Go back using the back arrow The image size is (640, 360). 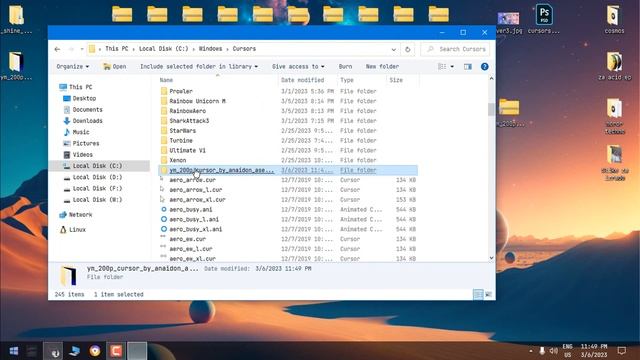57,49
